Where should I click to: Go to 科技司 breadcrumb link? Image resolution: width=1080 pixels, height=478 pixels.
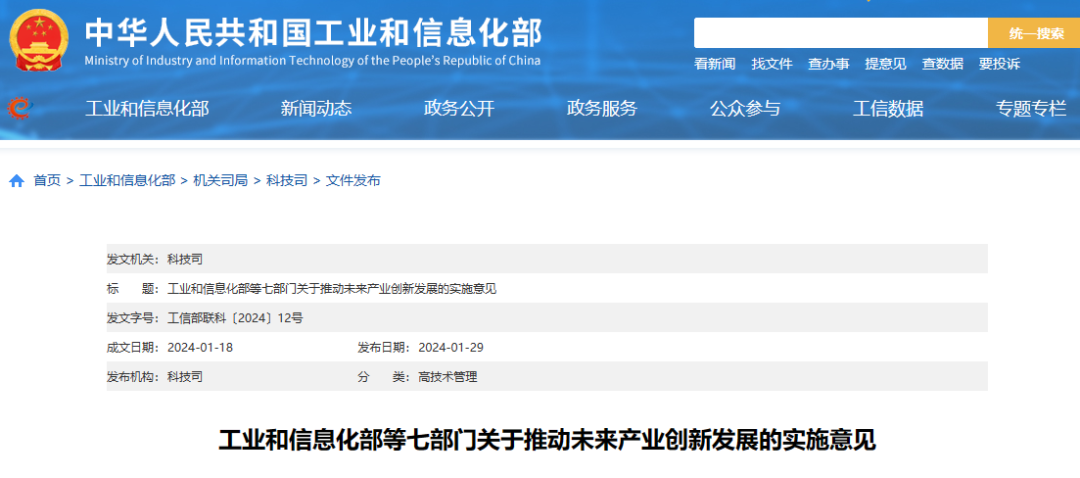click(x=287, y=181)
